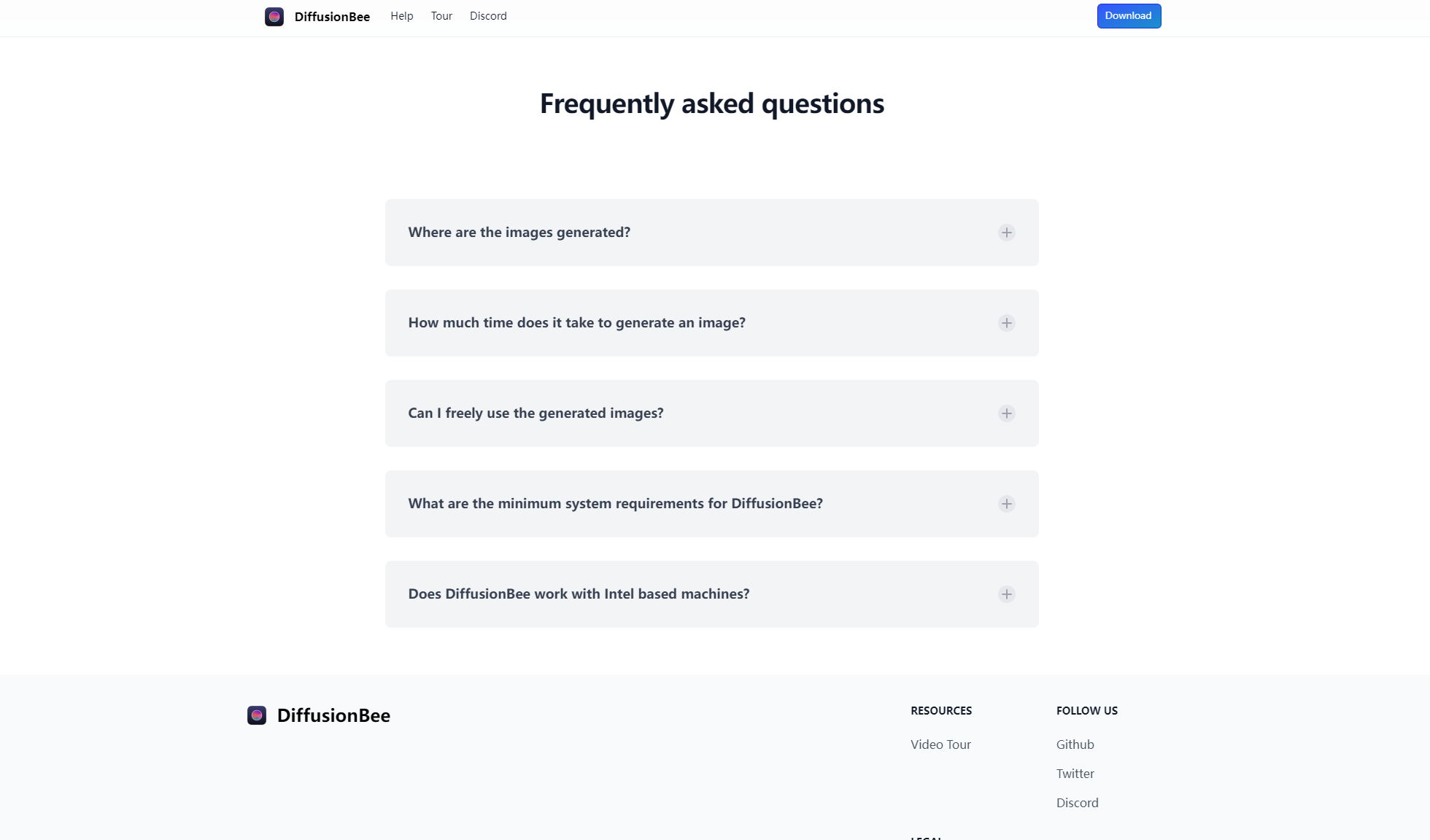1430x840 pixels.
Task: Expand "Where are the images generated?" question
Action: [x=519, y=233]
